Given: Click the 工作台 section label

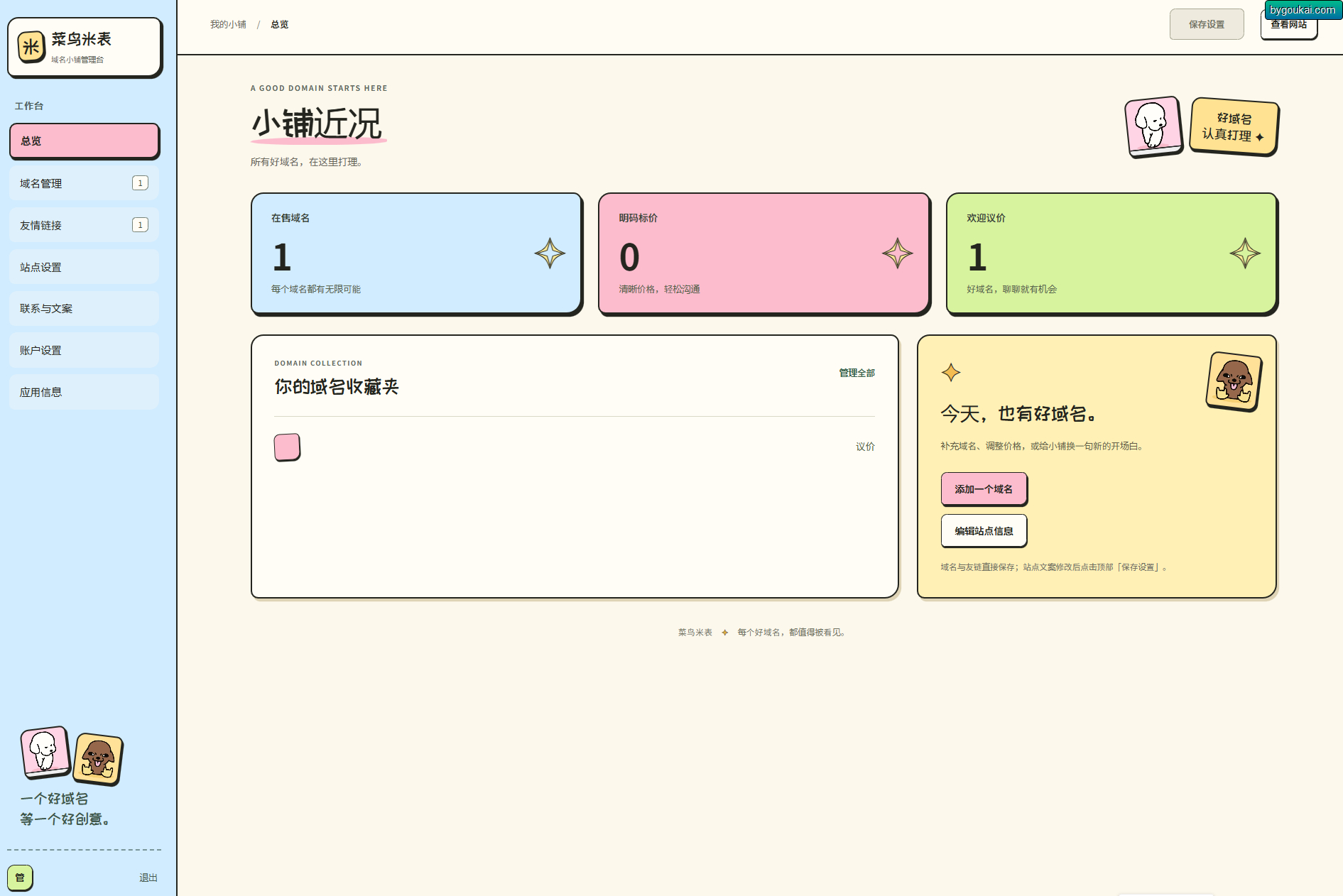Looking at the screenshot, I should coord(29,106).
